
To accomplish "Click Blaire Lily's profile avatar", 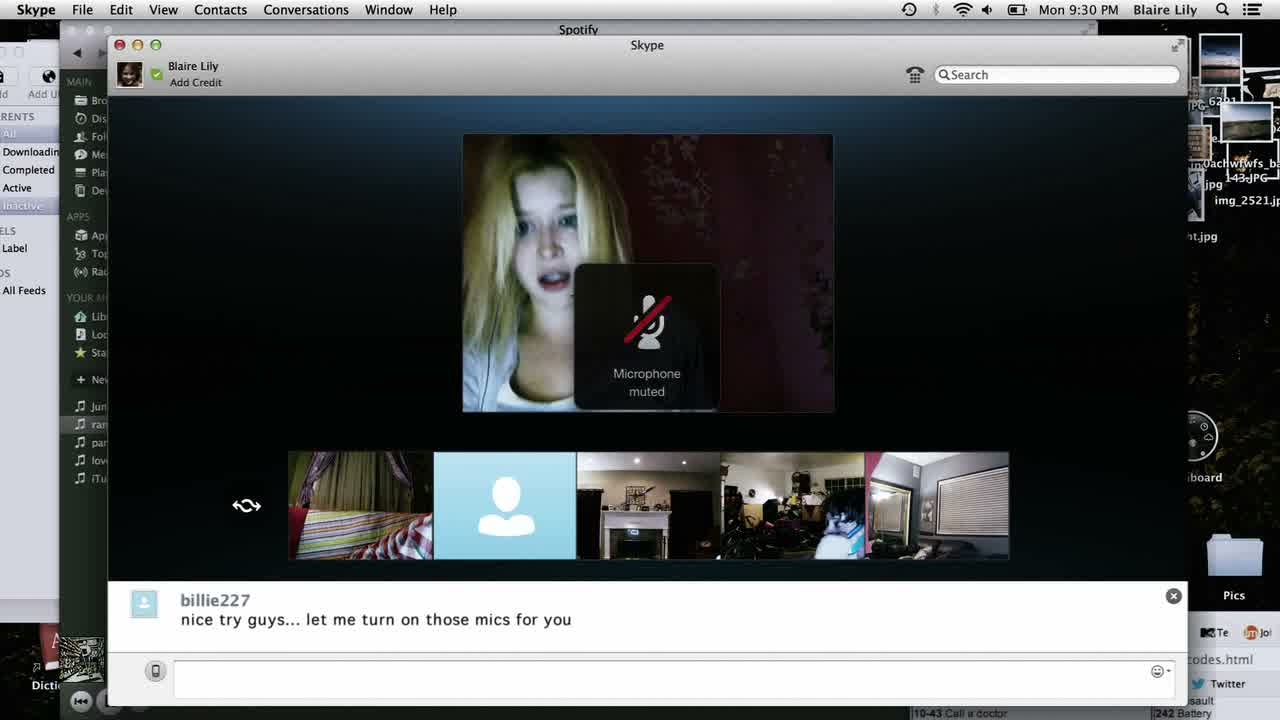I will tap(129, 74).
